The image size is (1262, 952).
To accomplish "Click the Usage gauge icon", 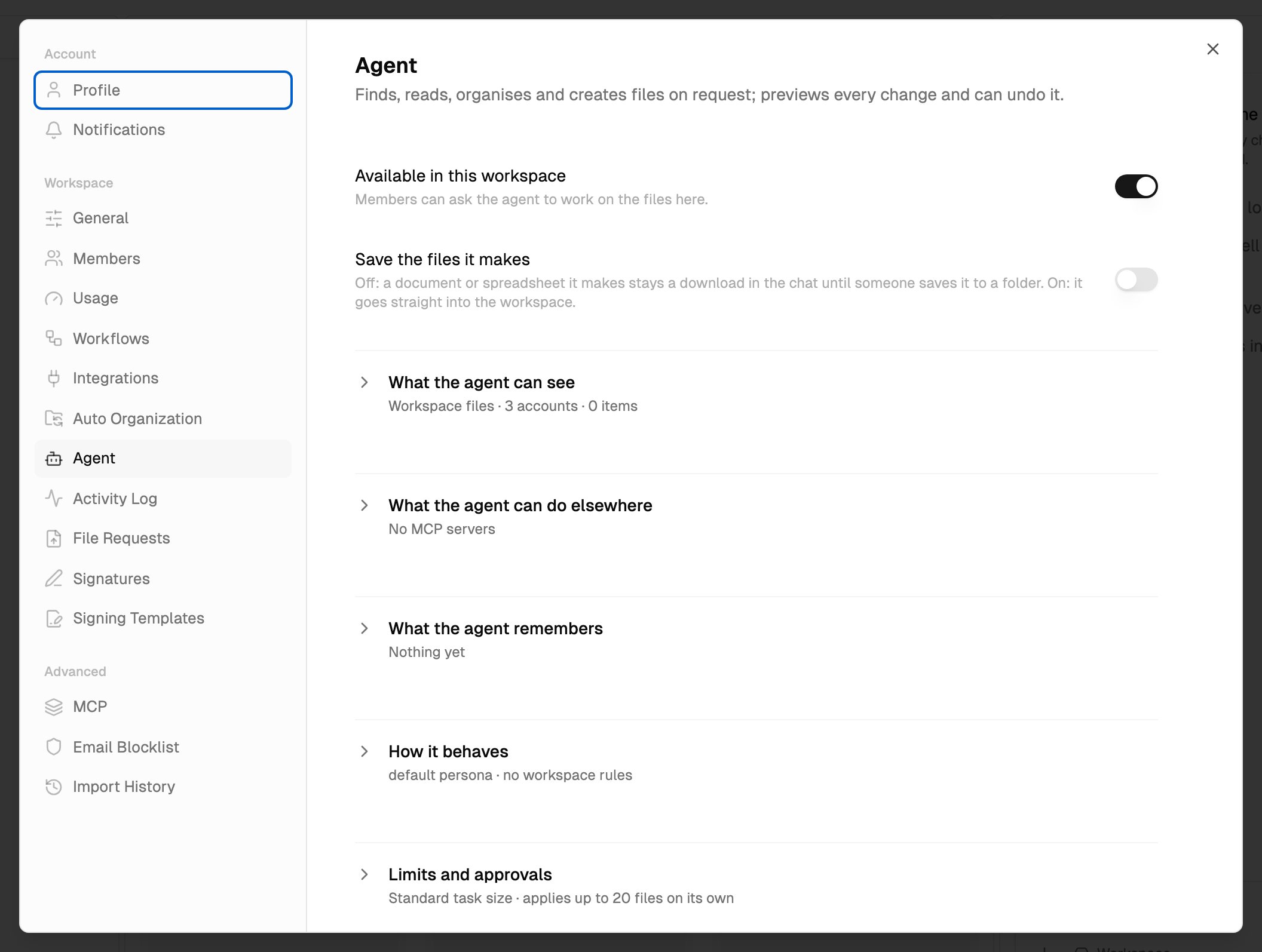I will coord(54,298).
